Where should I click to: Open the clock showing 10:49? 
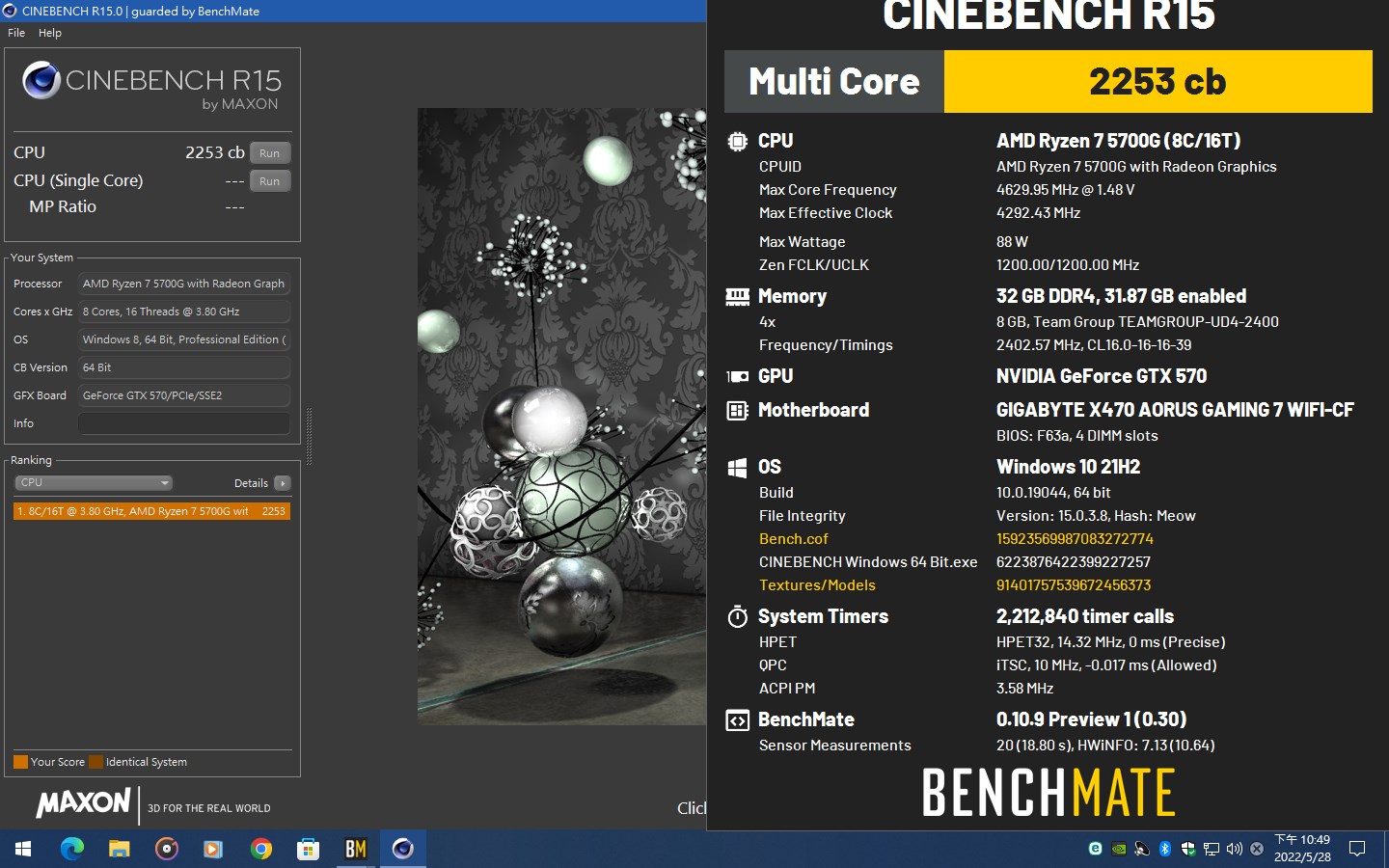[x=1302, y=849]
